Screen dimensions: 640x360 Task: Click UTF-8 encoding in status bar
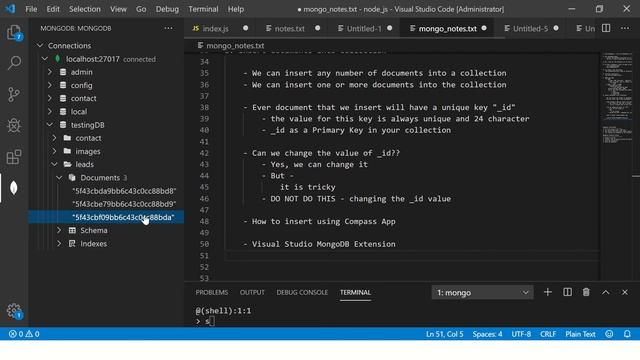[521, 334]
